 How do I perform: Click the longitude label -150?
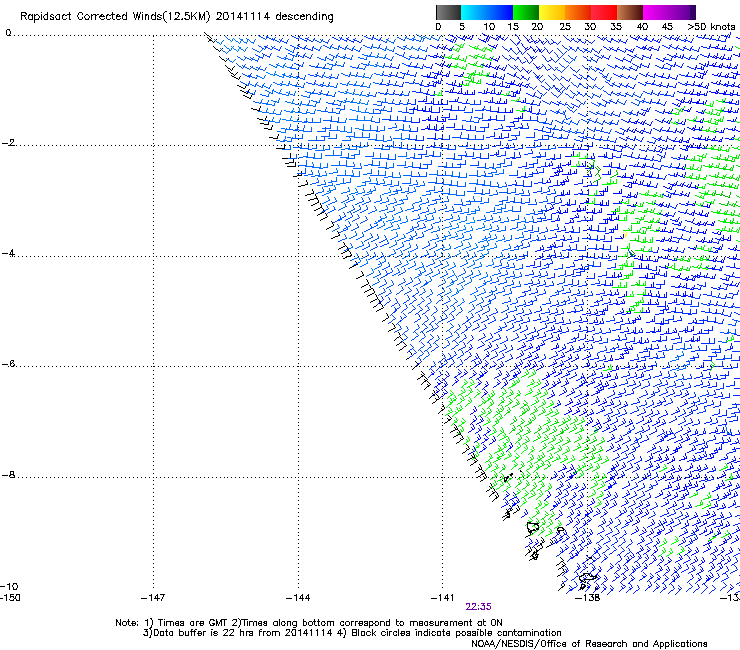(x=10, y=598)
